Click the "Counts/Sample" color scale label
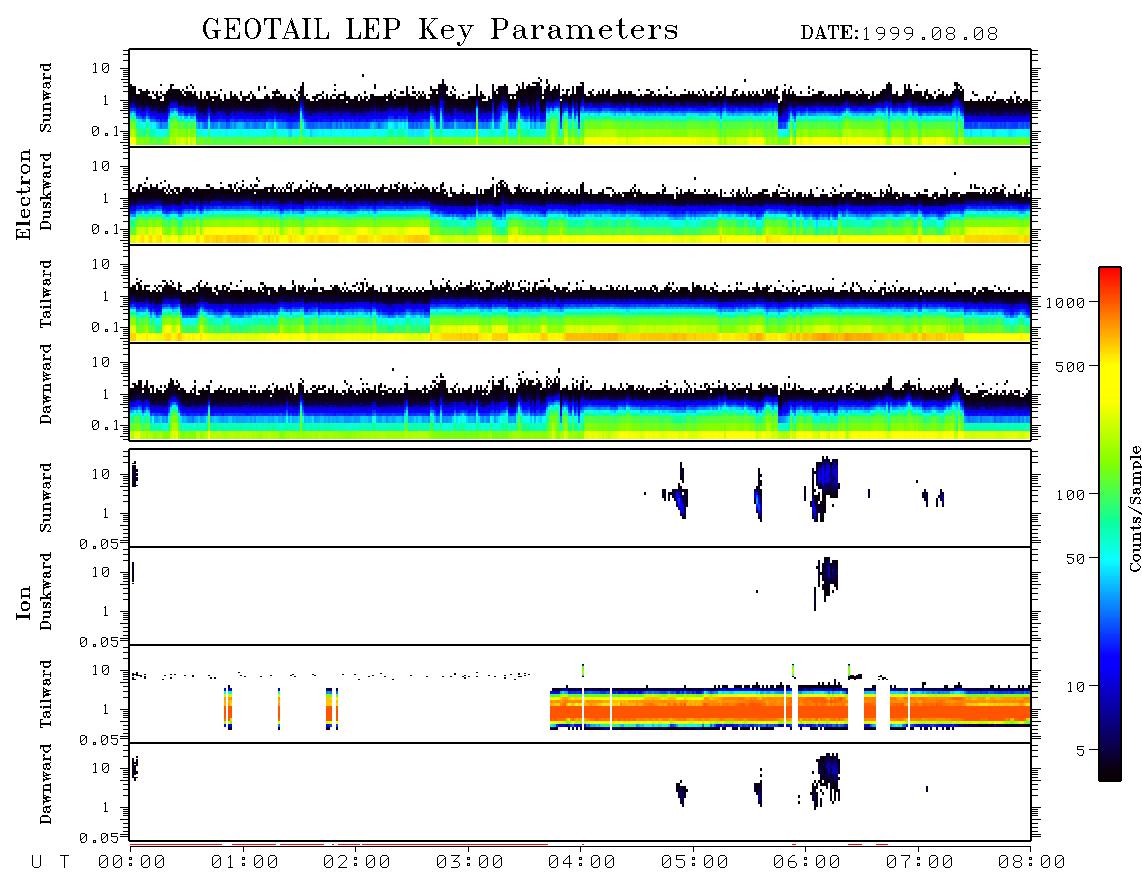 1134,508
